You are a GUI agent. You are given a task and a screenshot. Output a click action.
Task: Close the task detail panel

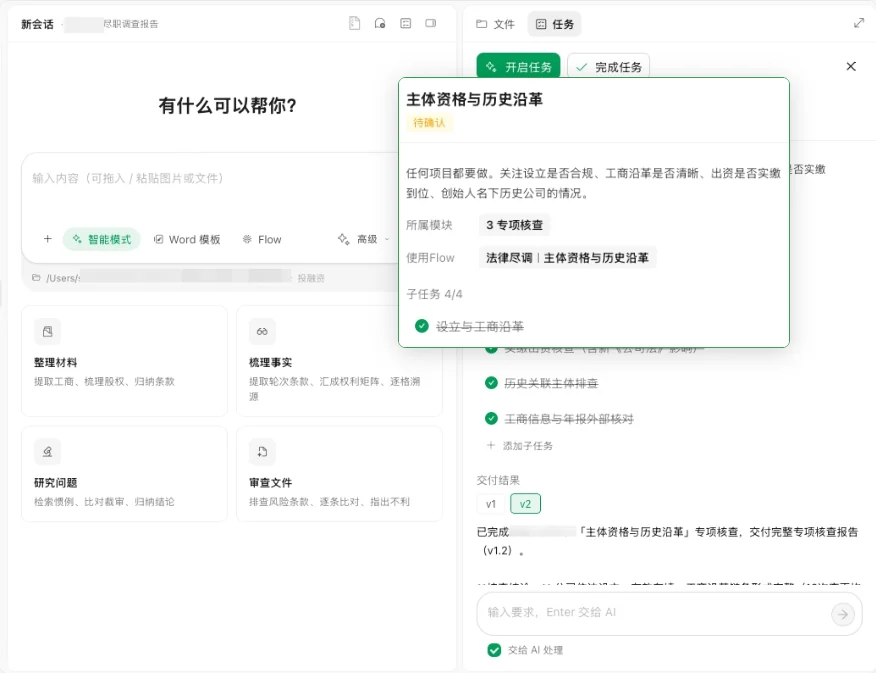point(851,66)
